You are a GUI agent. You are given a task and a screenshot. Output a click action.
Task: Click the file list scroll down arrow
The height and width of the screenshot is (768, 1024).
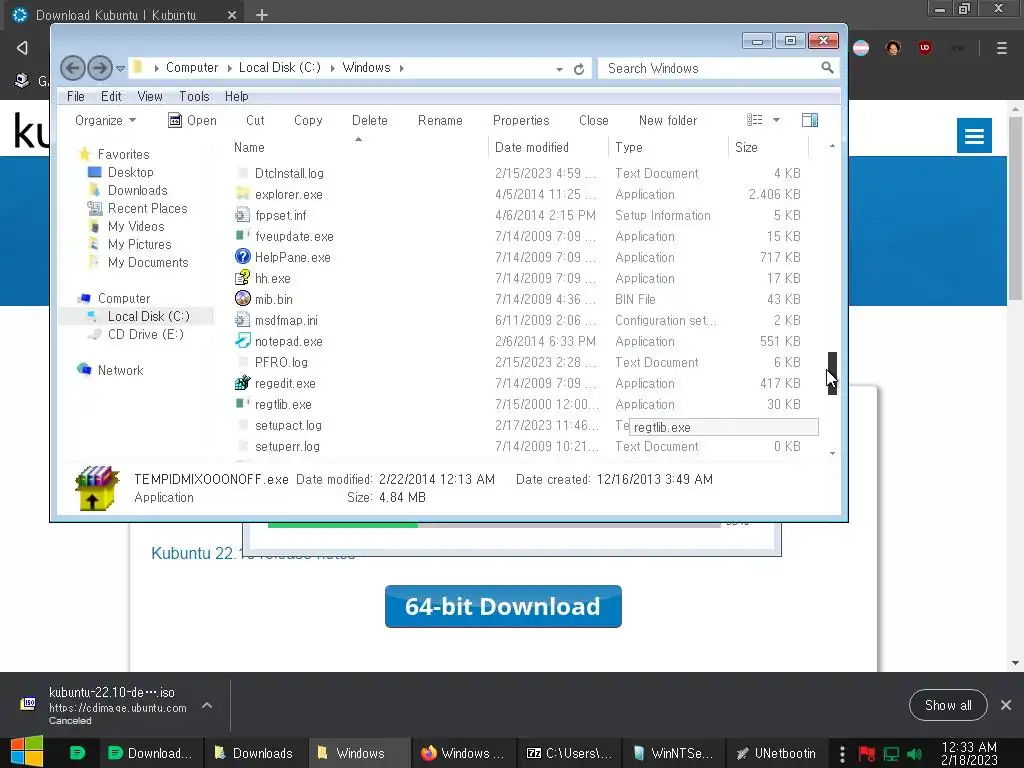832,453
